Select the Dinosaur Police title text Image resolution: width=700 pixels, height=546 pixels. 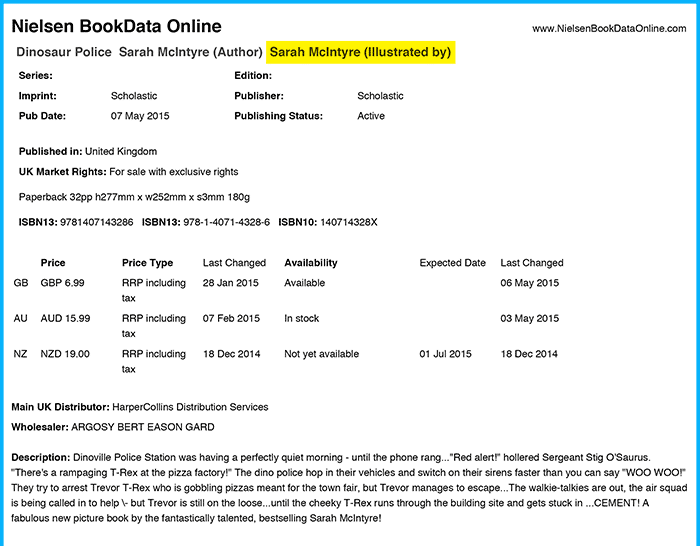coord(64,52)
